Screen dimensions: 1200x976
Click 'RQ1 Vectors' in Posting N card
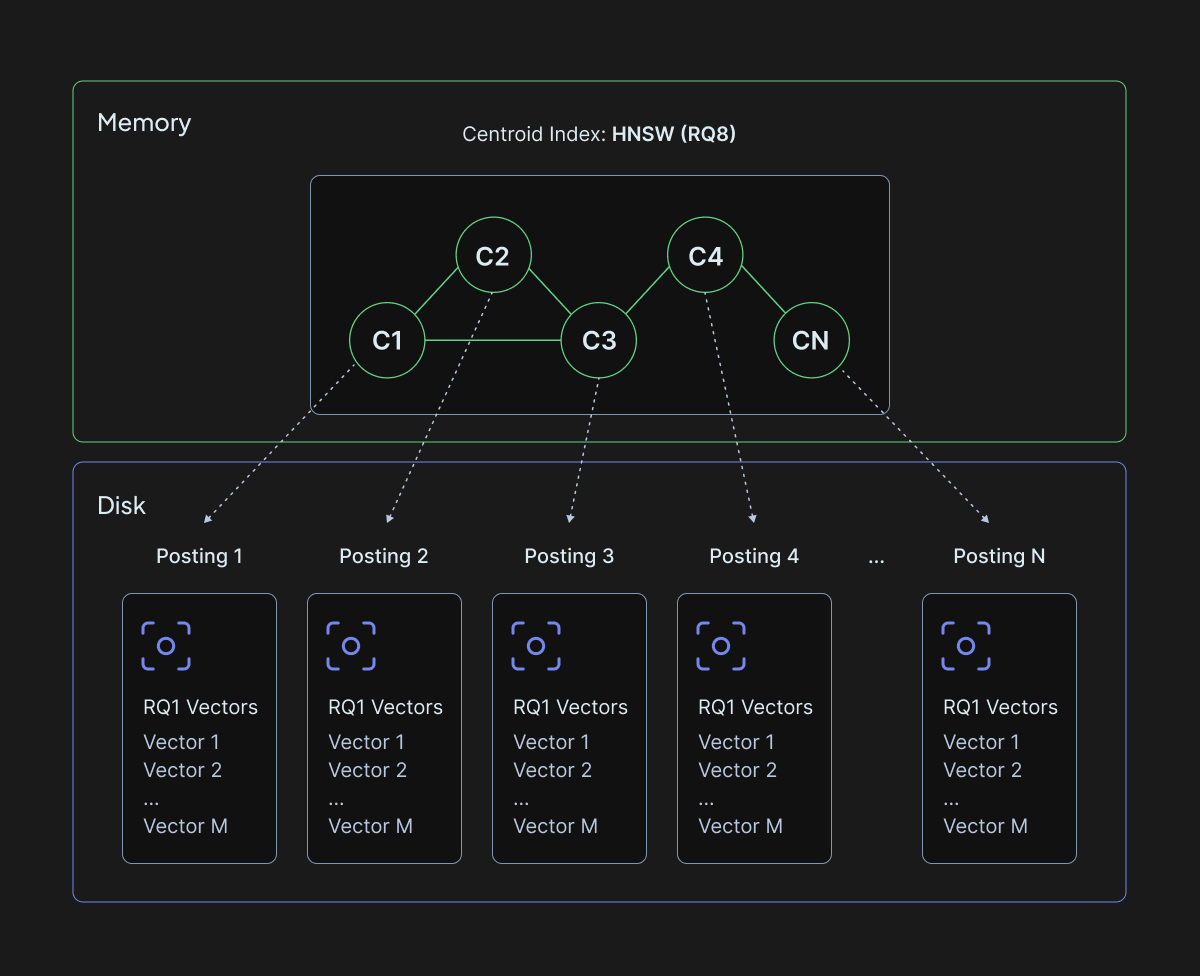(1000, 707)
